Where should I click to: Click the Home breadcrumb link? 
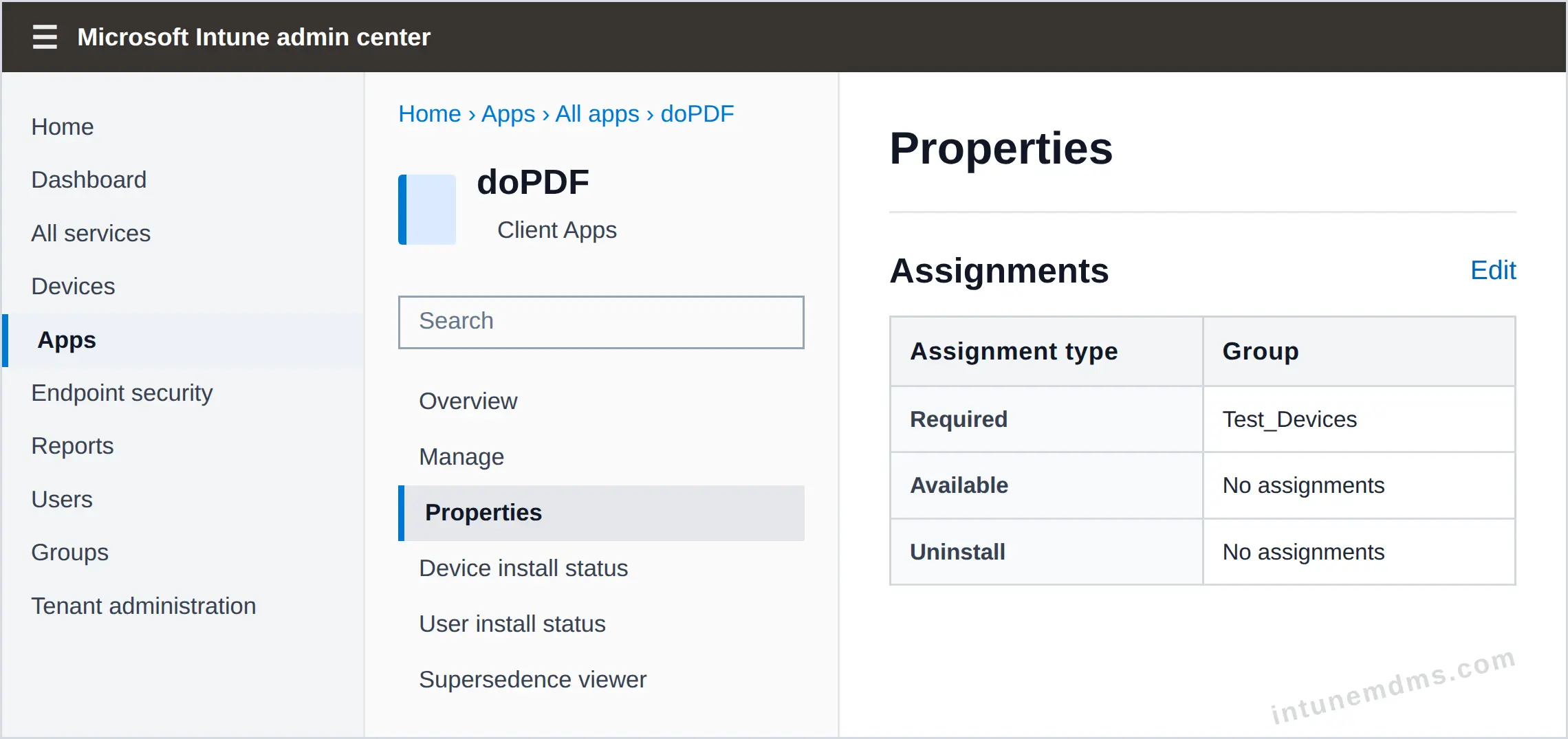[430, 114]
